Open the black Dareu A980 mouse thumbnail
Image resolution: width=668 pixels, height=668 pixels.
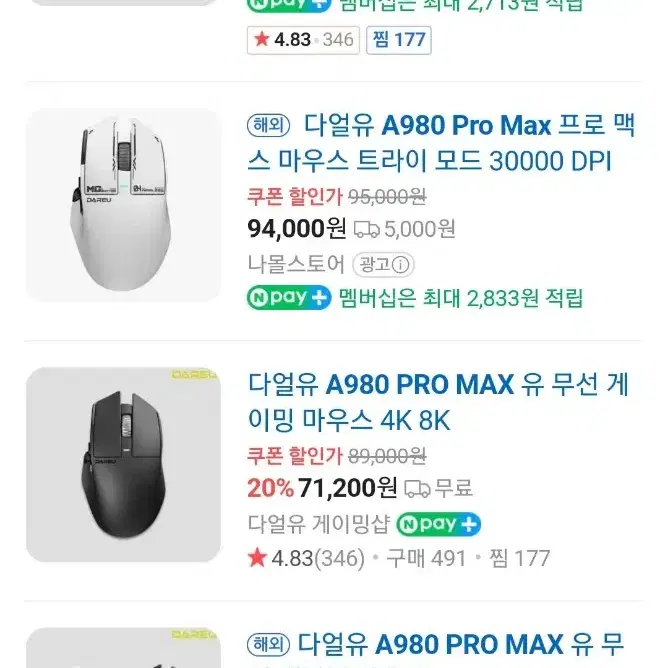124,464
